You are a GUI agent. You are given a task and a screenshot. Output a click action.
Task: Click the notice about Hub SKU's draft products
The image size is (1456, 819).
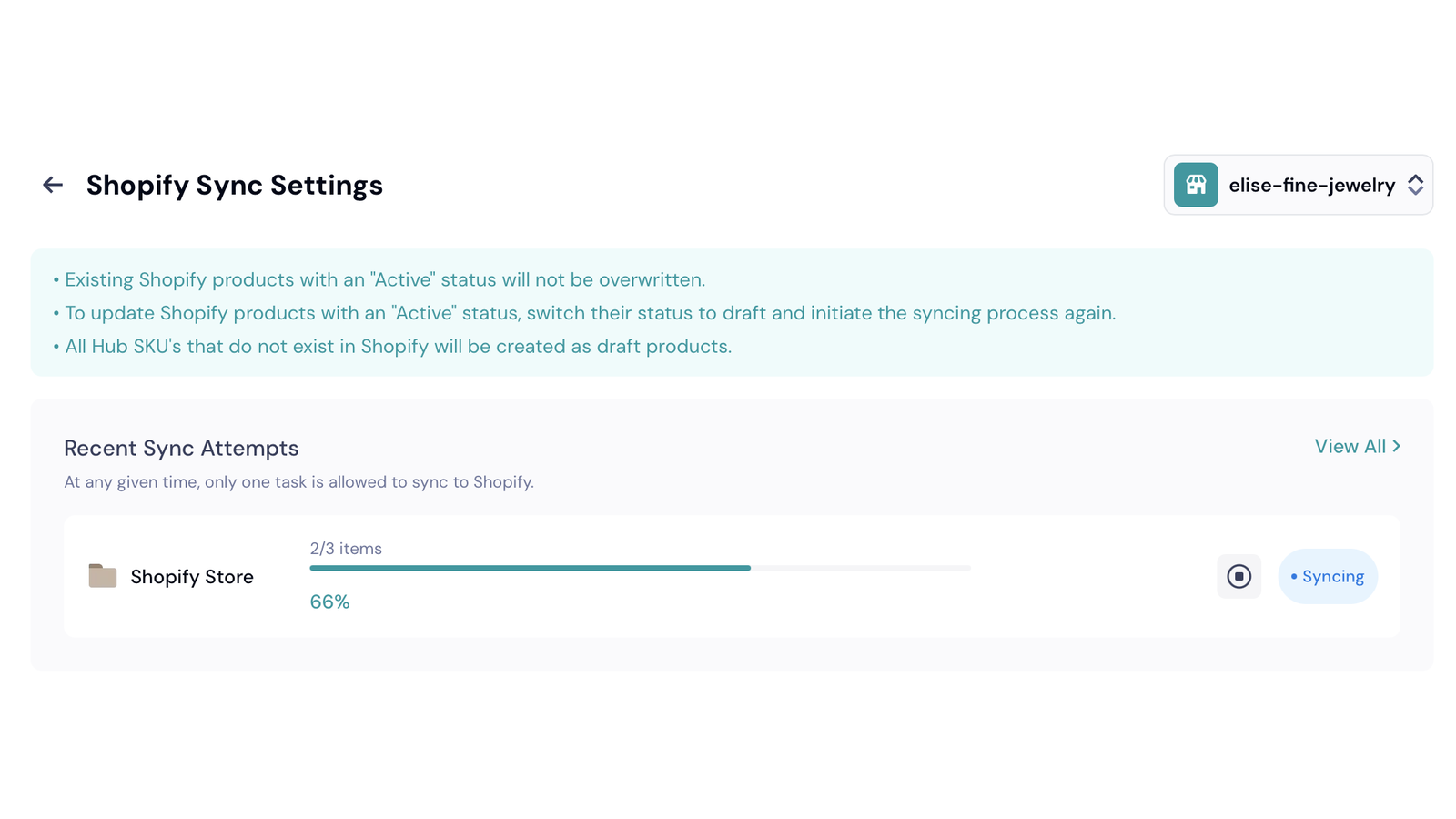click(392, 347)
